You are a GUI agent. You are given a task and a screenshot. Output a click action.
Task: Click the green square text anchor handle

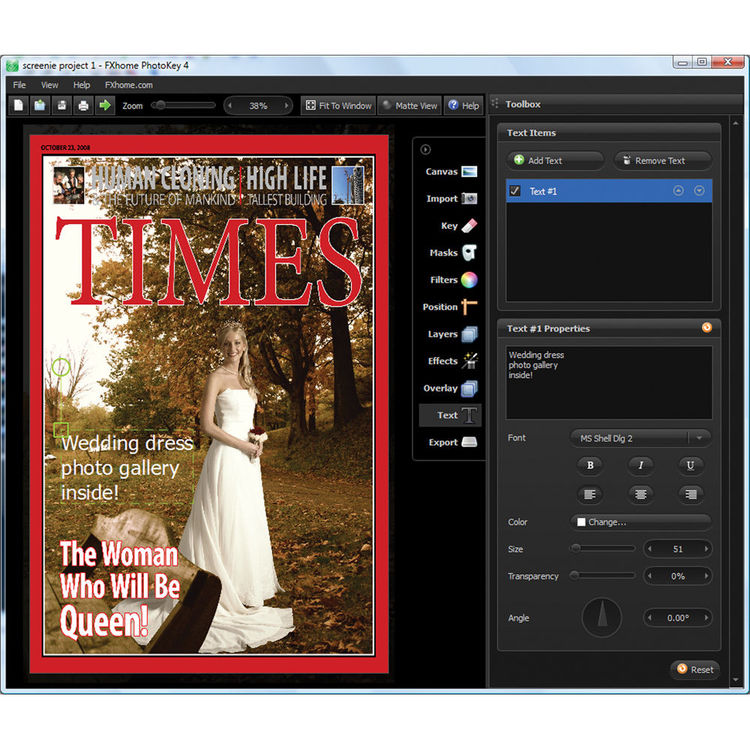coord(61,429)
